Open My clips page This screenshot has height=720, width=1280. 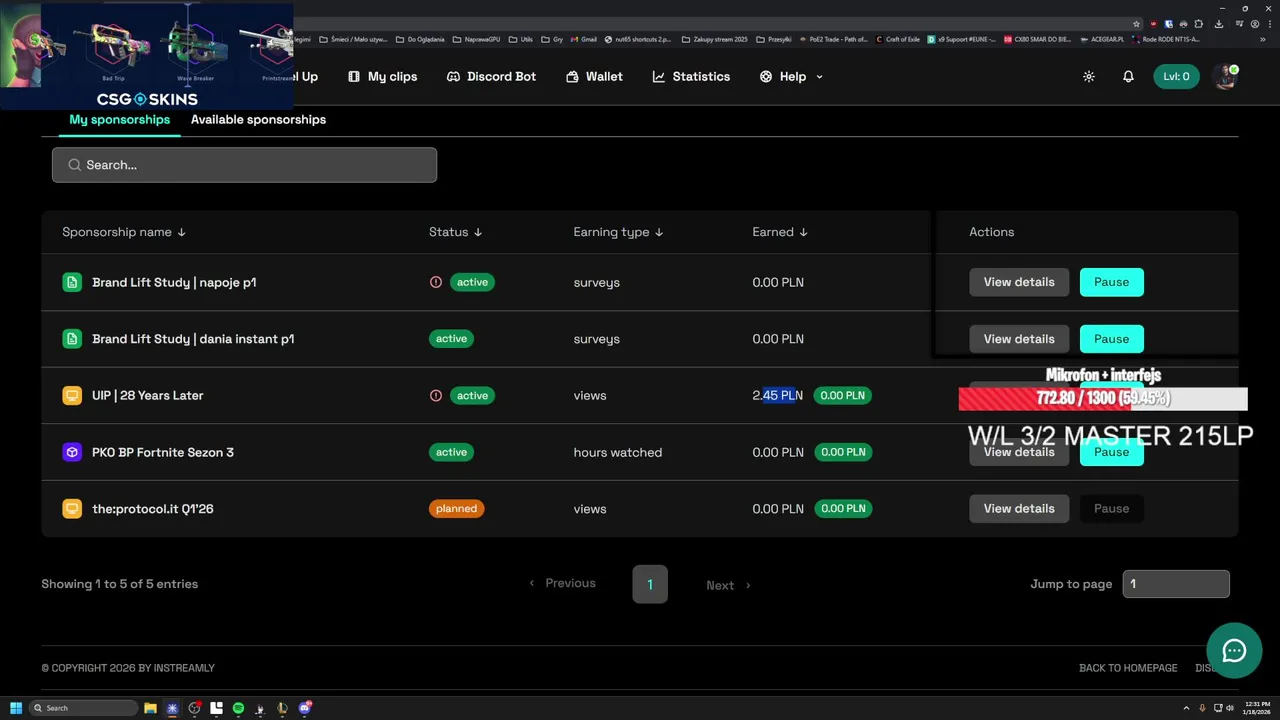pyautogui.click(x=382, y=77)
